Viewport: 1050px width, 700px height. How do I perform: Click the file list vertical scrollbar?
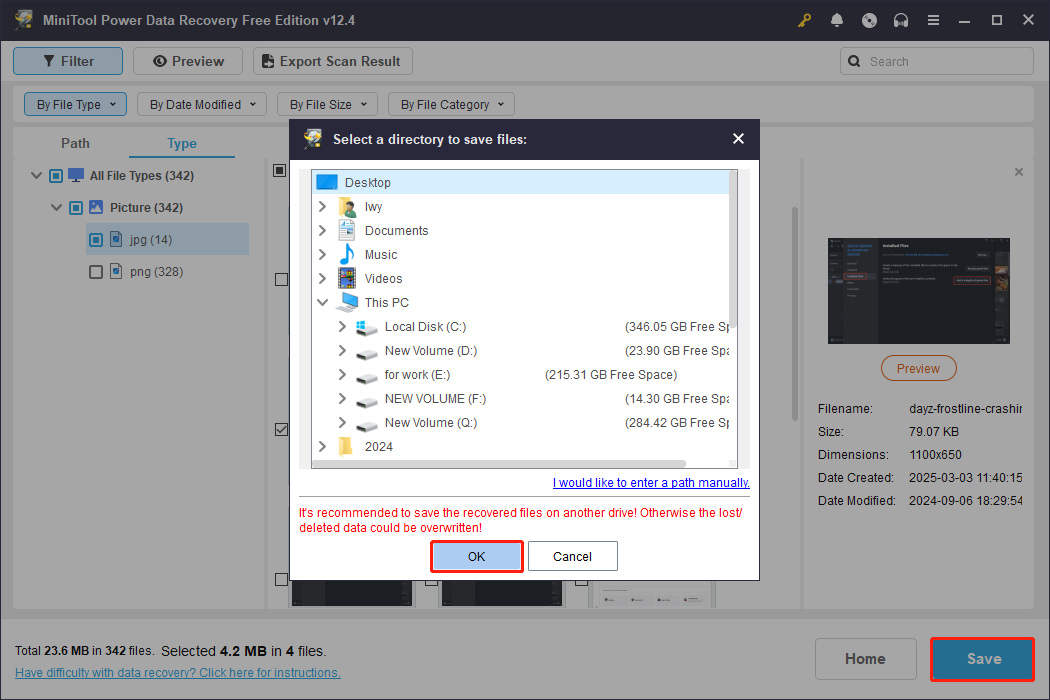pos(795,313)
